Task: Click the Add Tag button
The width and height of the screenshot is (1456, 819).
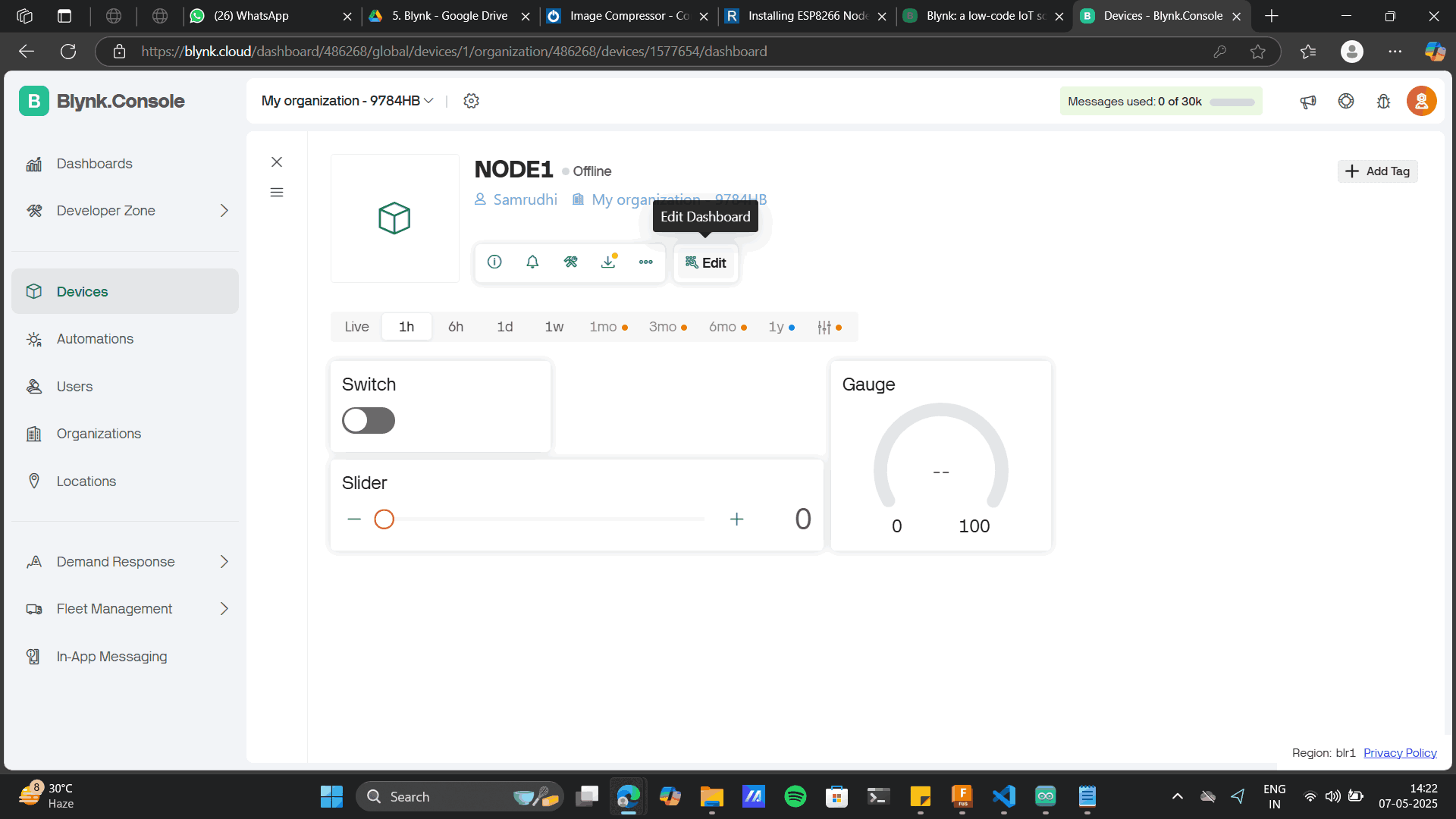Action: (1377, 171)
